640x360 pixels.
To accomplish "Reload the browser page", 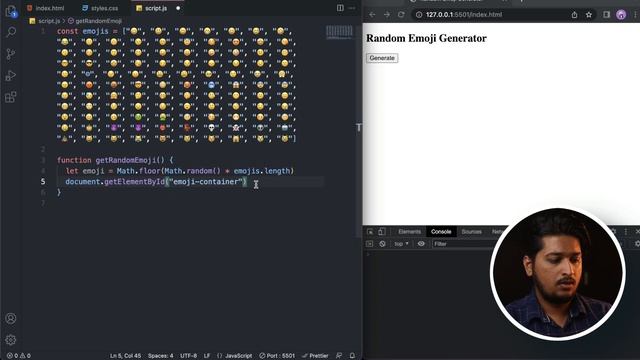I will click(401, 15).
